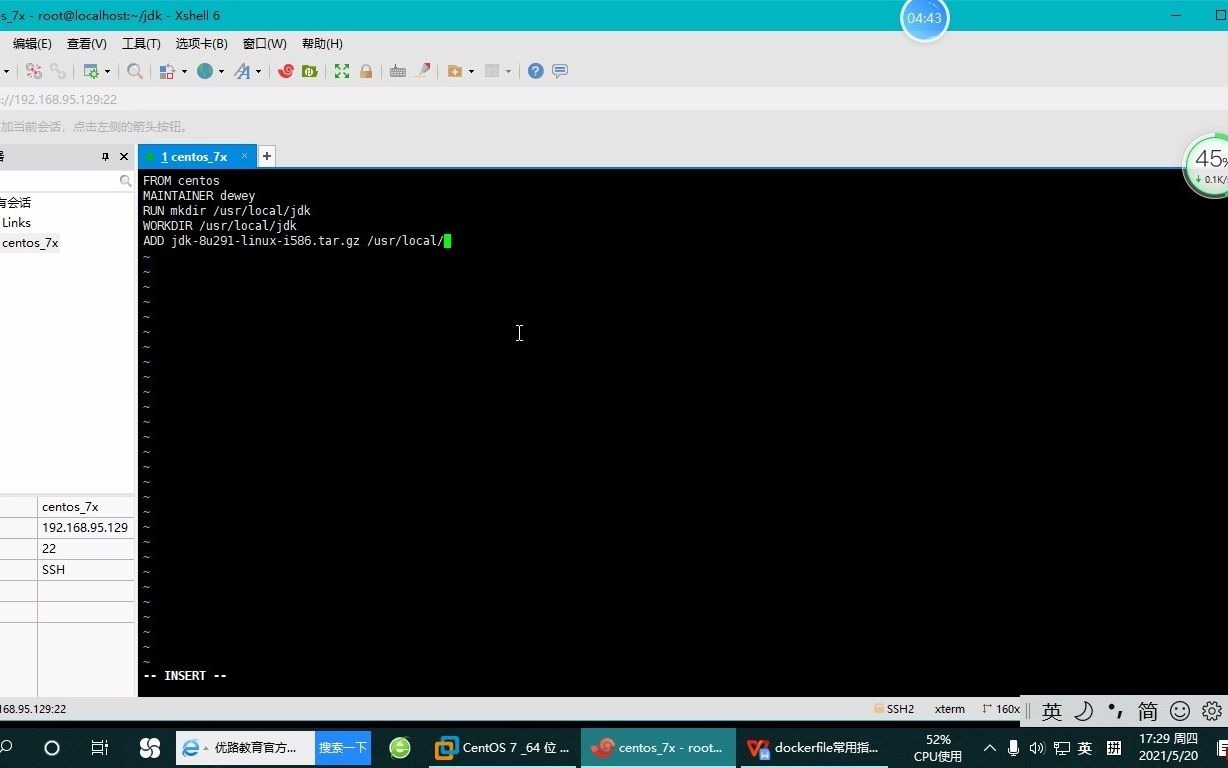The width and height of the screenshot is (1228, 768).
Task: Select the centos_7x session in the sidebar
Action: click(30, 242)
